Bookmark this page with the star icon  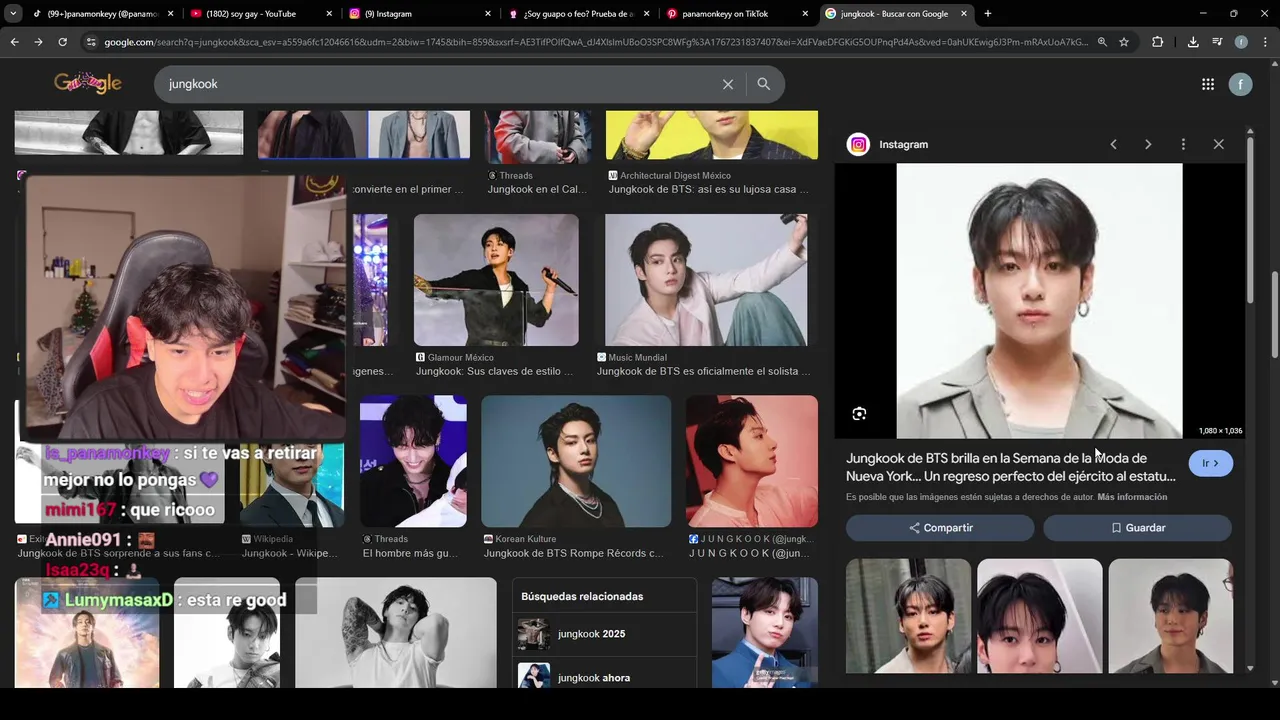(x=1124, y=42)
